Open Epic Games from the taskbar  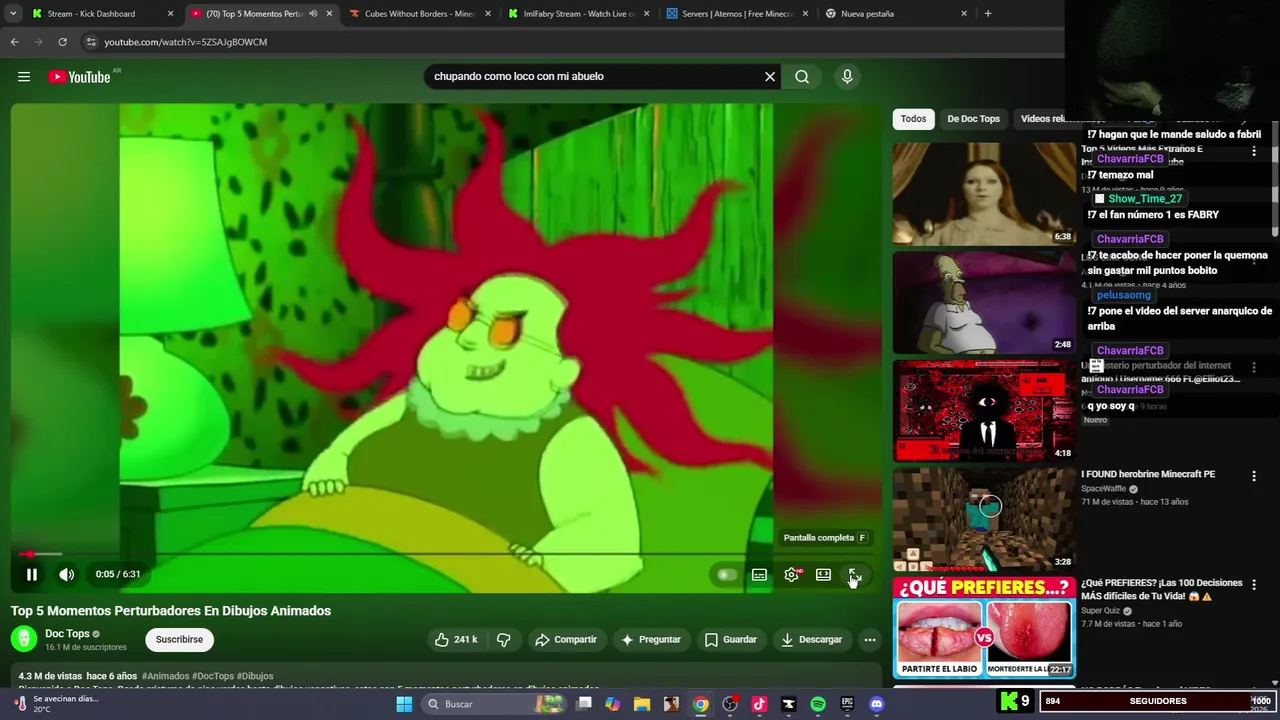click(x=847, y=704)
